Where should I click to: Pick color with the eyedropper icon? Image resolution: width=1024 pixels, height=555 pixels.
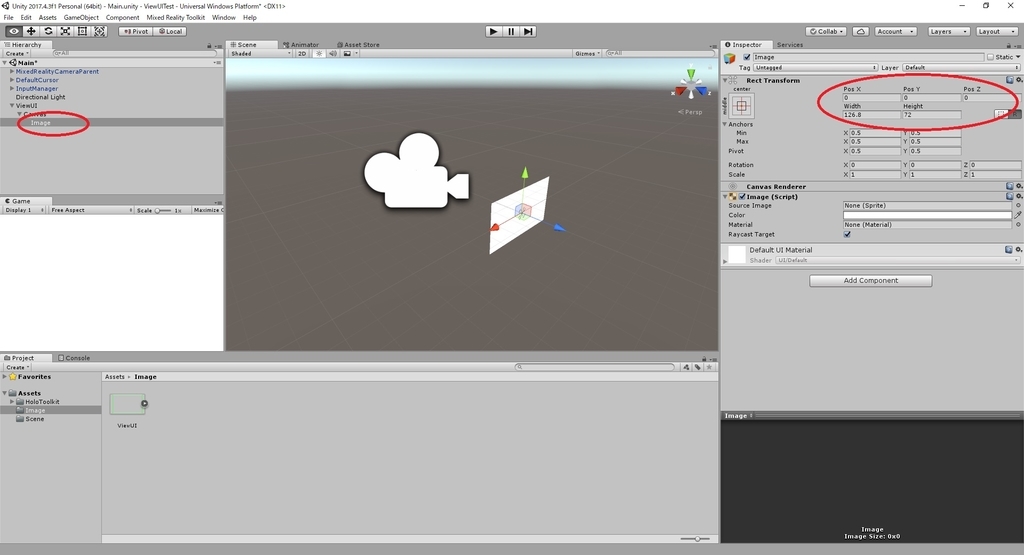click(1017, 215)
